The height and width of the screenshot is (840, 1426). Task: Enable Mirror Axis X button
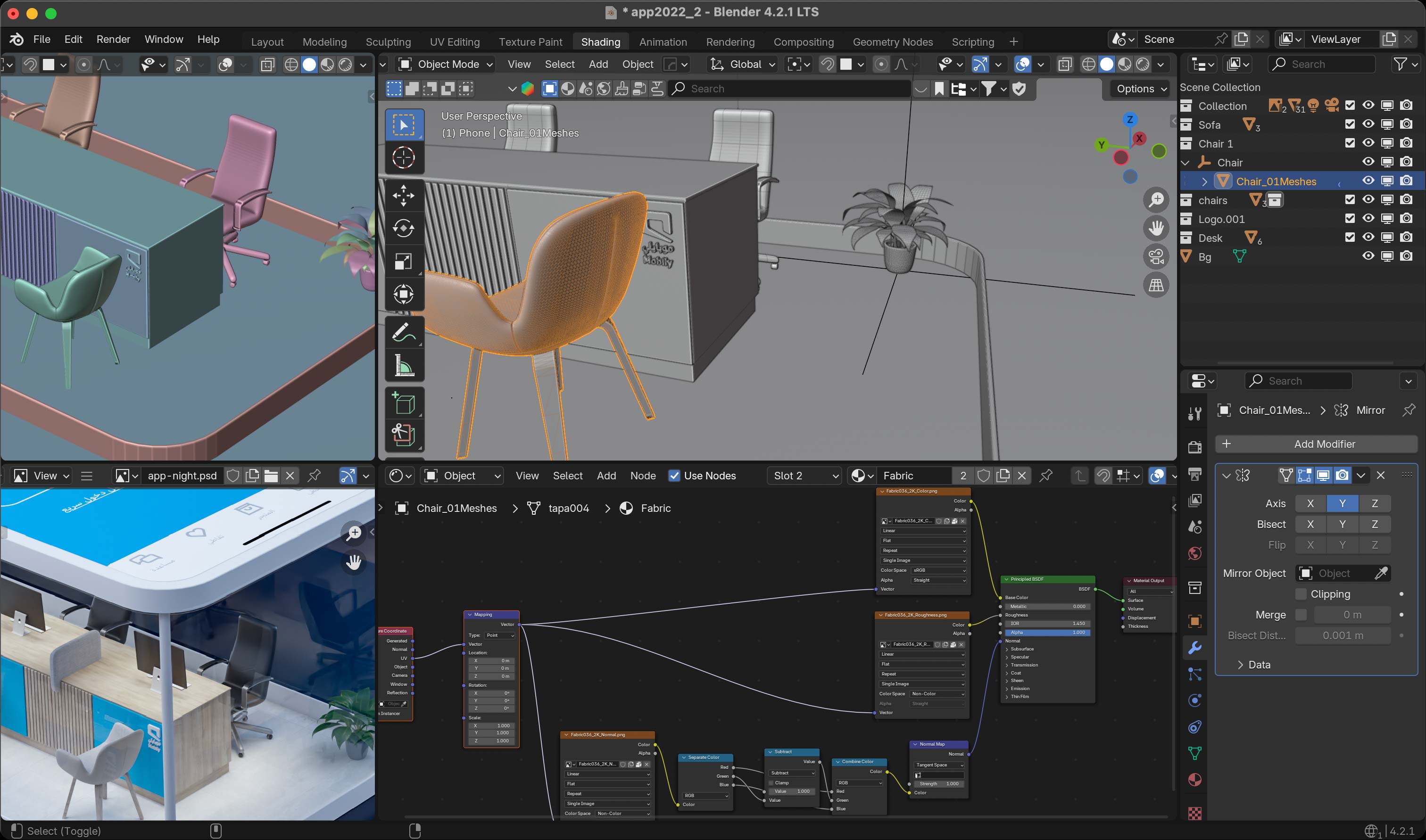(x=1310, y=503)
